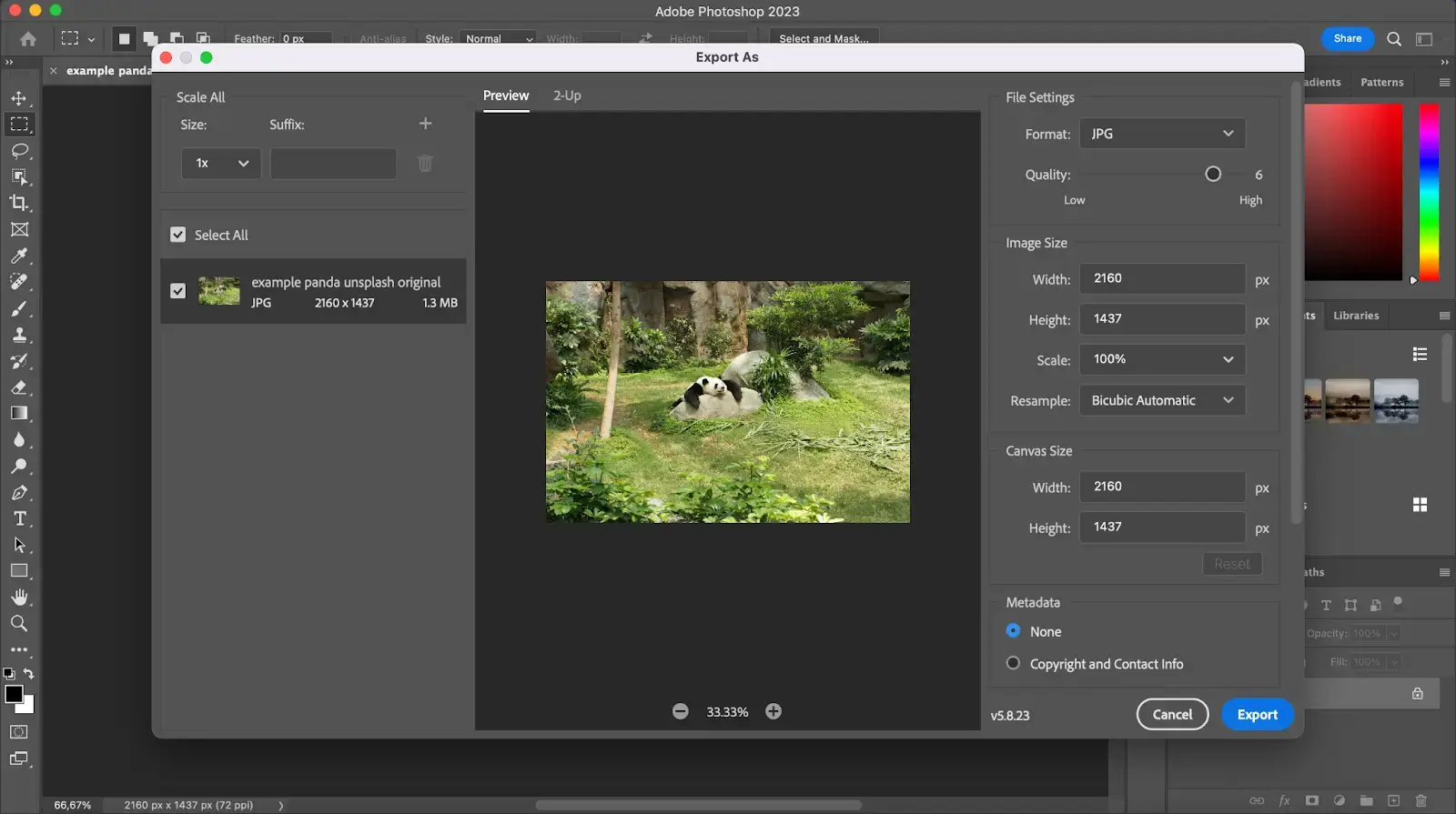Select Copyright and Contact Info metadata
The height and width of the screenshot is (814, 1456).
click(1013, 664)
